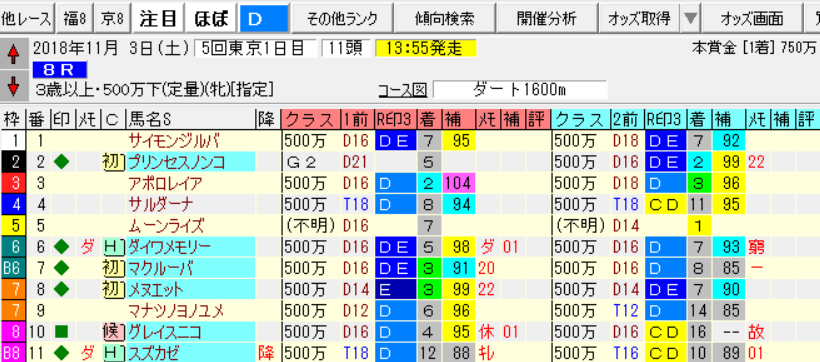The image size is (820, 362).
Task: Click the オッズ取得 button
Action: coord(639,18)
